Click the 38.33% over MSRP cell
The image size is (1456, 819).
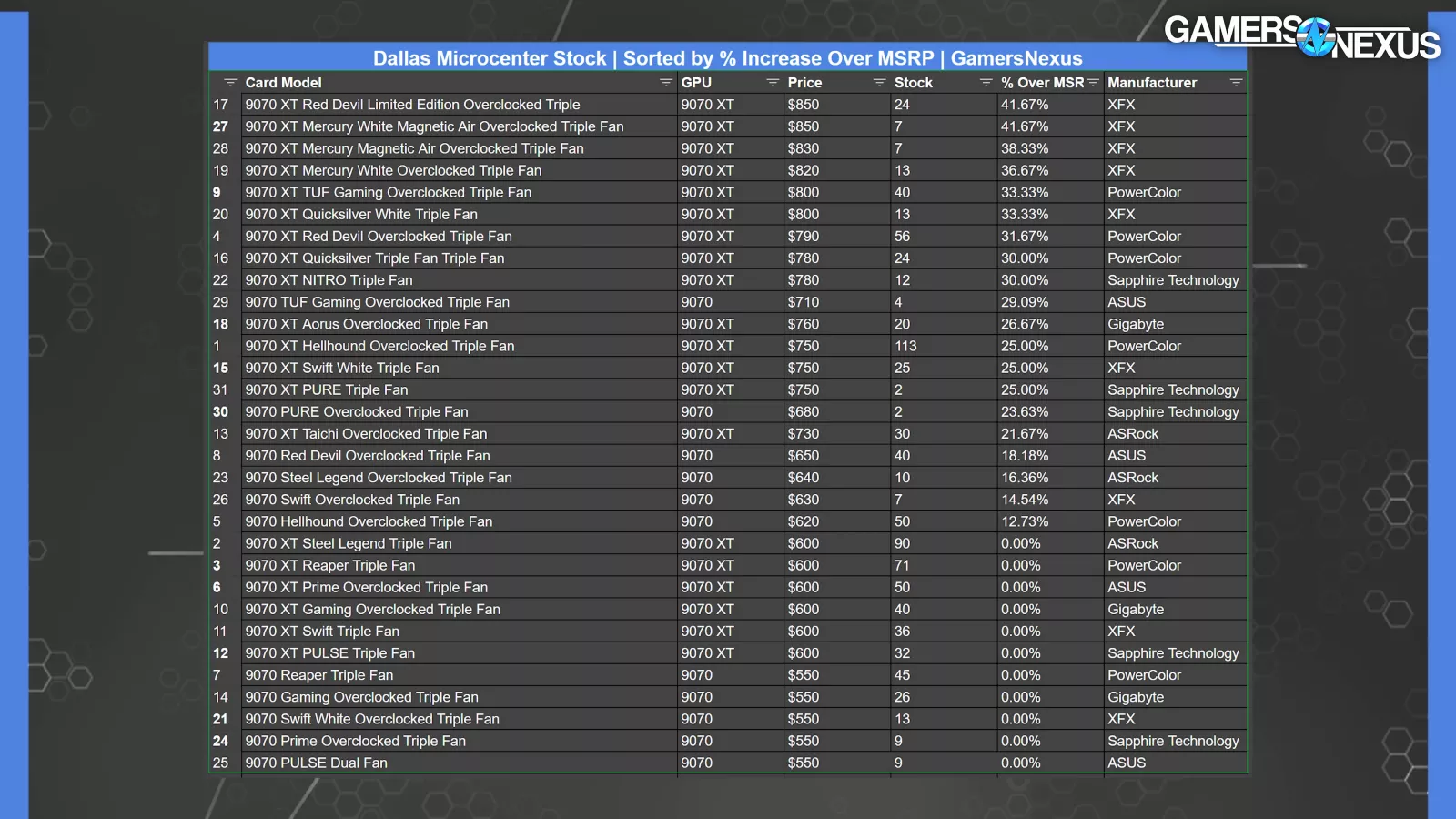pos(1025,148)
